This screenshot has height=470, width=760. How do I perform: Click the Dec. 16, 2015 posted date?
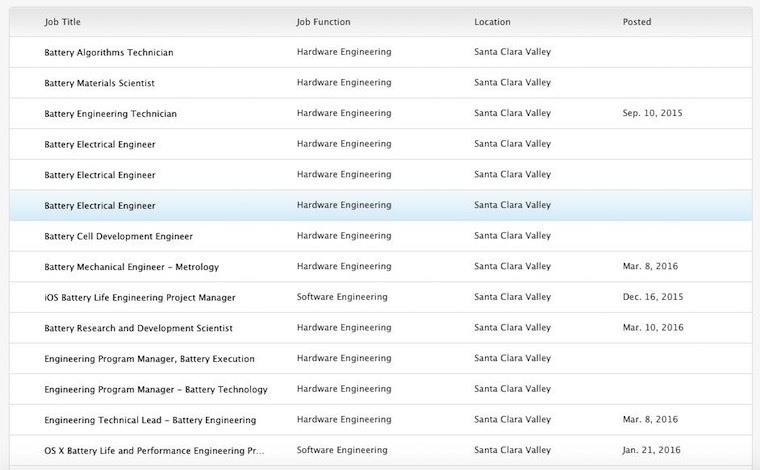pyautogui.click(x=652, y=298)
